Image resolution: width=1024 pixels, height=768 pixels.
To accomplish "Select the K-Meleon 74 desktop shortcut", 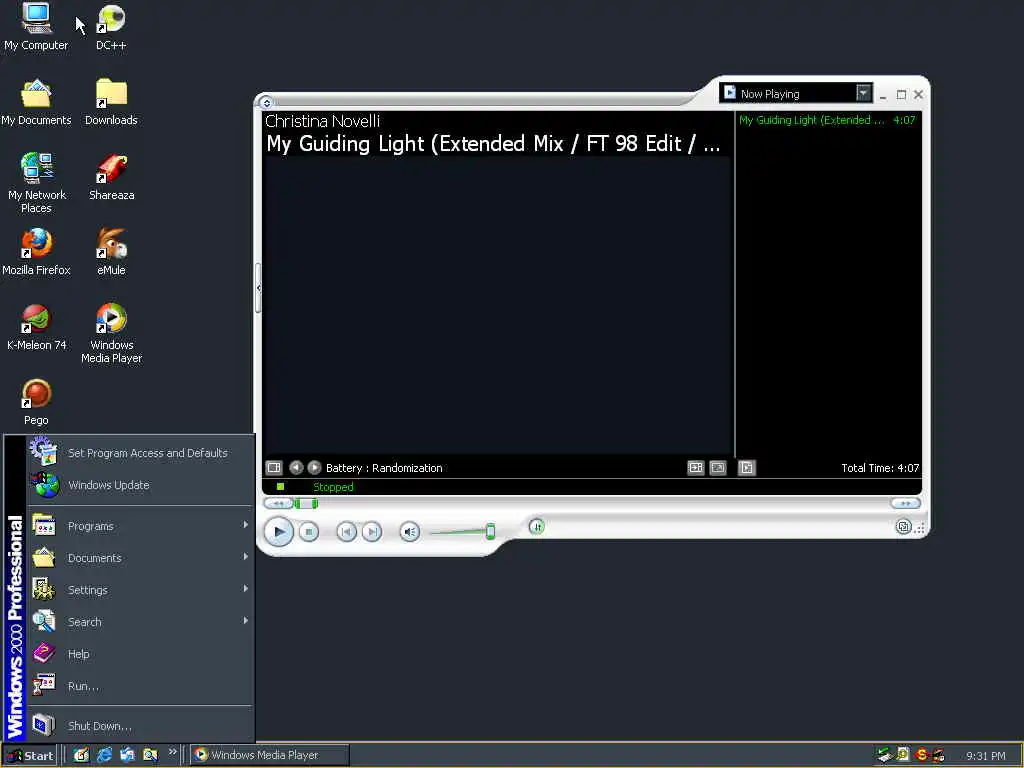I will (36, 328).
